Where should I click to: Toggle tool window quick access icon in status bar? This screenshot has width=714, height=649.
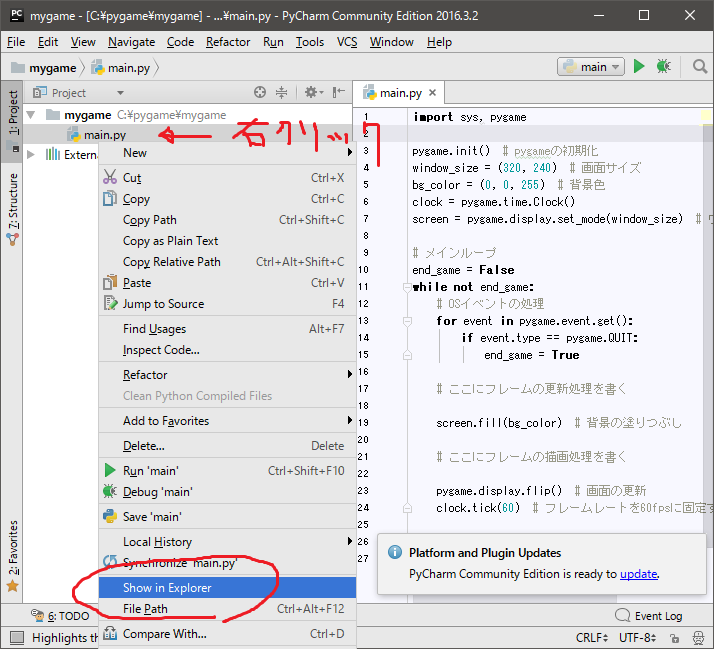(17, 637)
